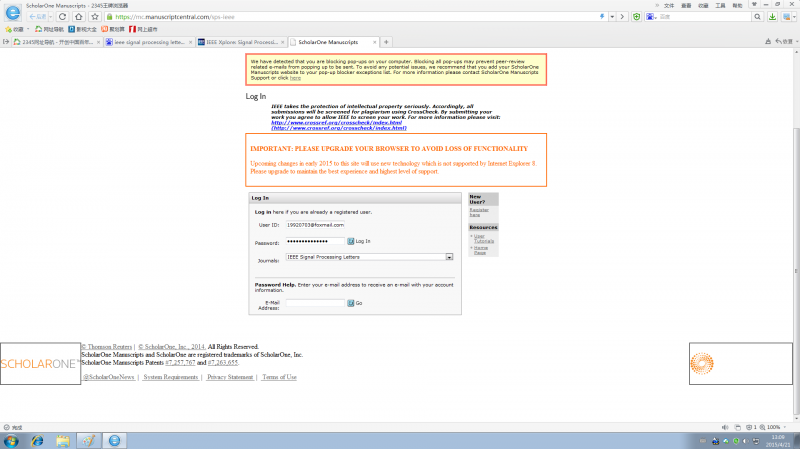
Task: Reload the page with the refresh icon
Action: point(62,17)
